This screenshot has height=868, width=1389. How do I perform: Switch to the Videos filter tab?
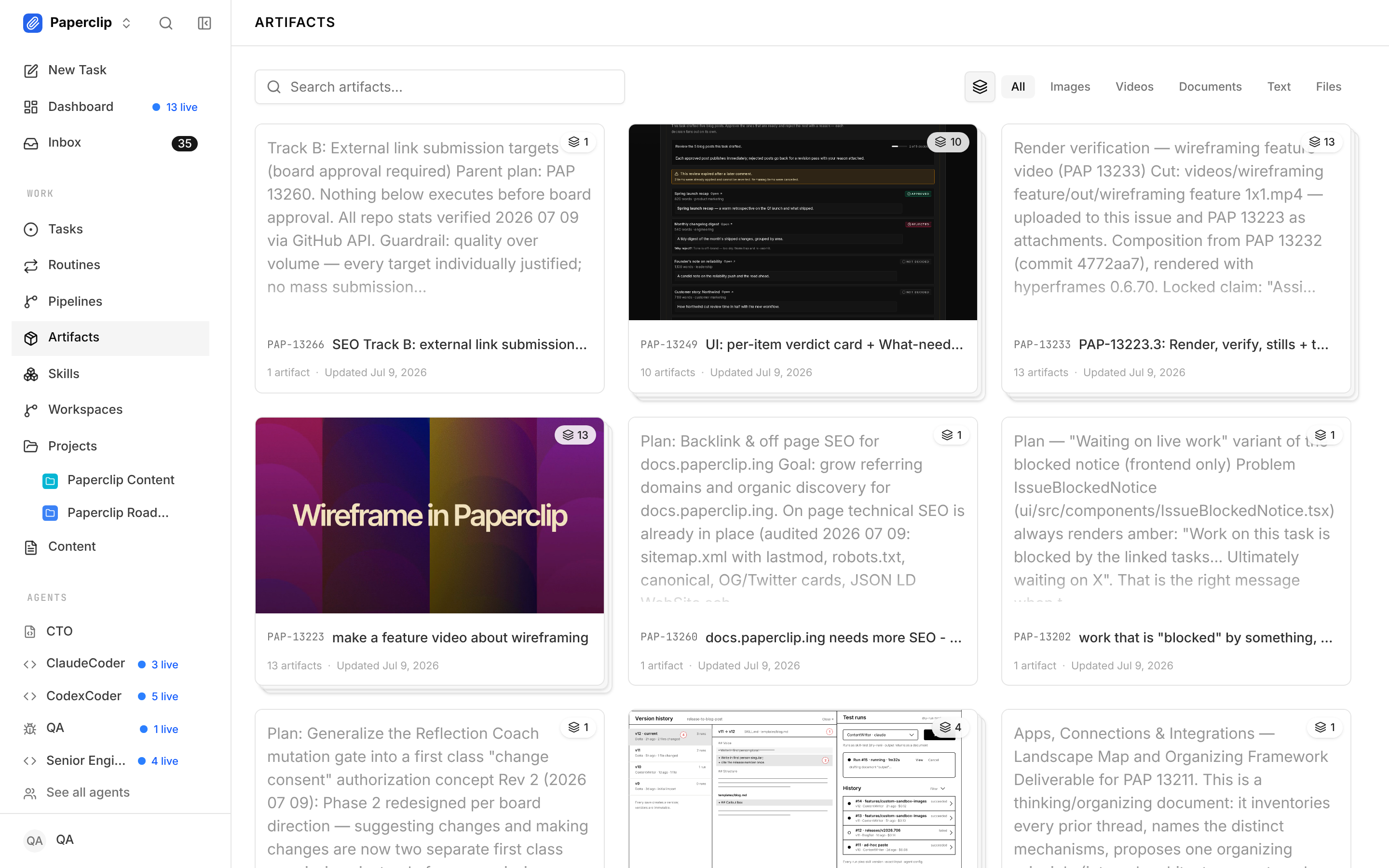pyautogui.click(x=1134, y=87)
